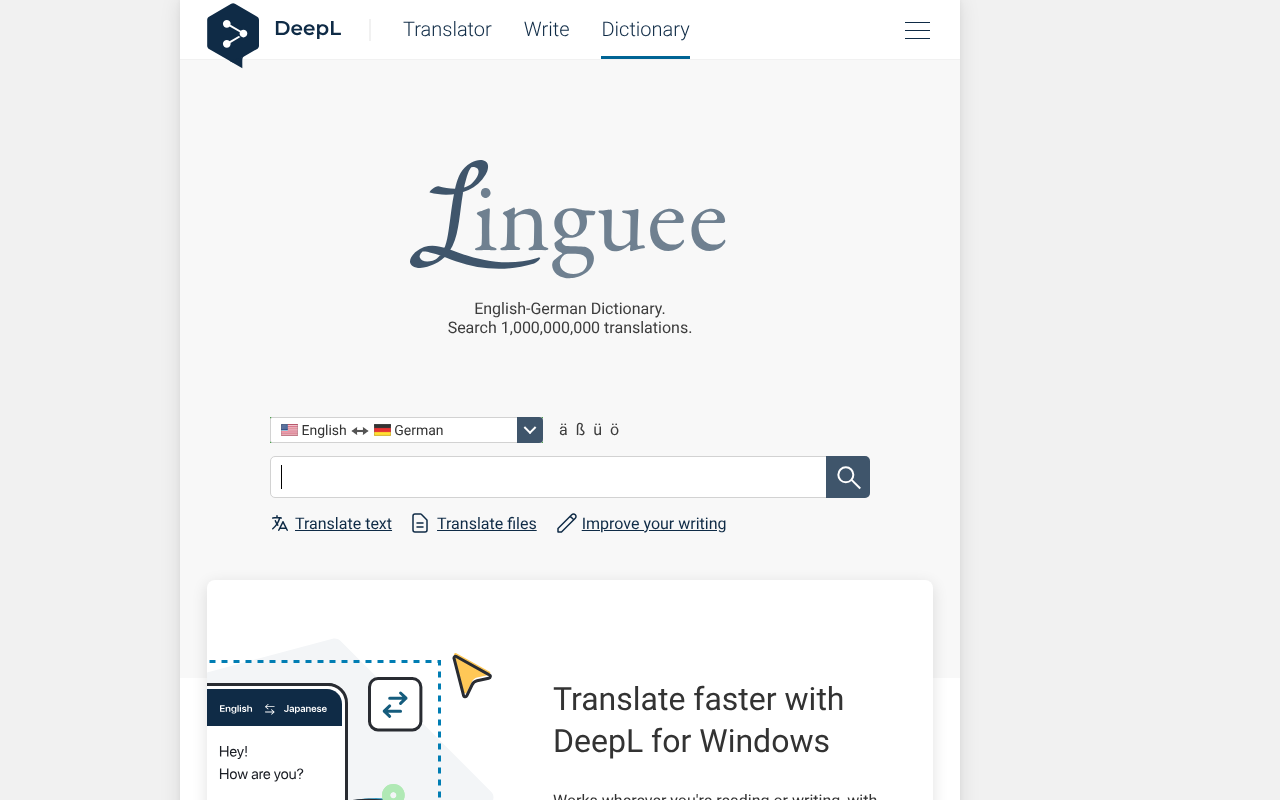Image resolution: width=1280 pixels, height=800 pixels.
Task: Click the DeepL hexagon logo icon
Action: [x=233, y=35]
